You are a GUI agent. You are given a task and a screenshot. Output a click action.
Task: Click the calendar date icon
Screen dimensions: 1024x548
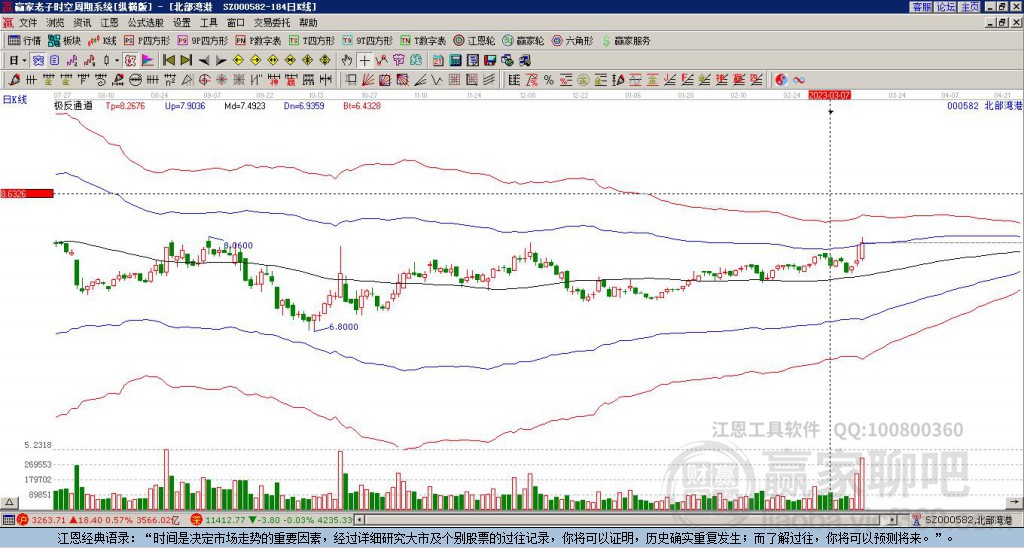(x=439, y=61)
